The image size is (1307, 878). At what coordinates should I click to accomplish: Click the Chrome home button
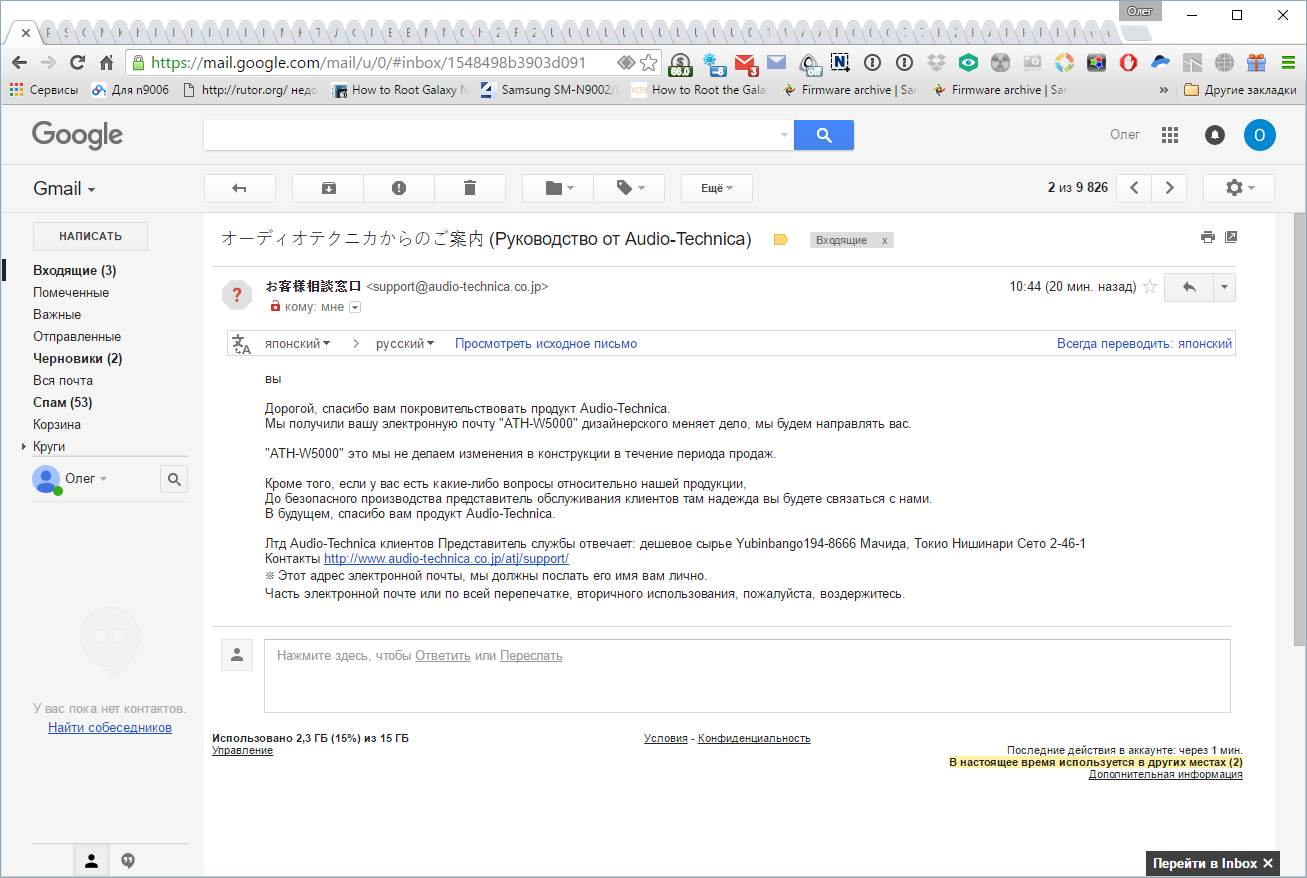click(106, 62)
